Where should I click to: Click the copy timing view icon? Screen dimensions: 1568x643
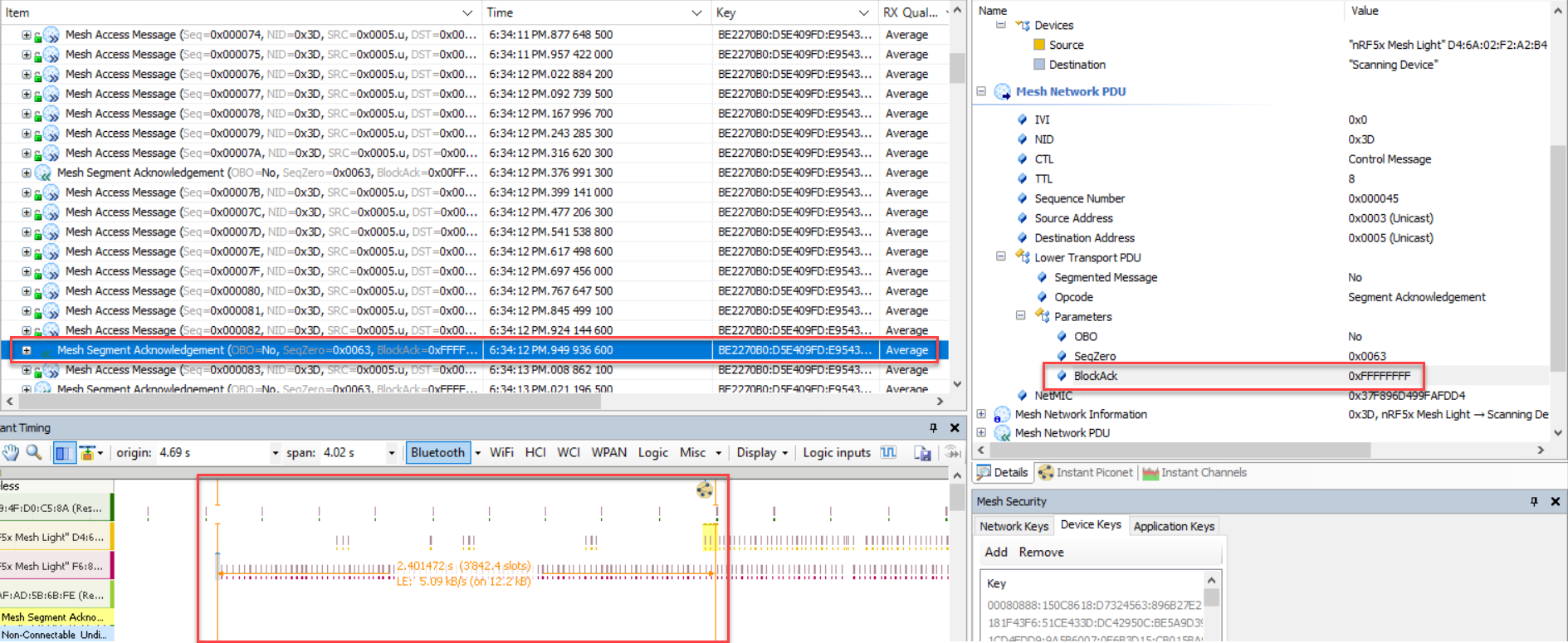tap(922, 453)
